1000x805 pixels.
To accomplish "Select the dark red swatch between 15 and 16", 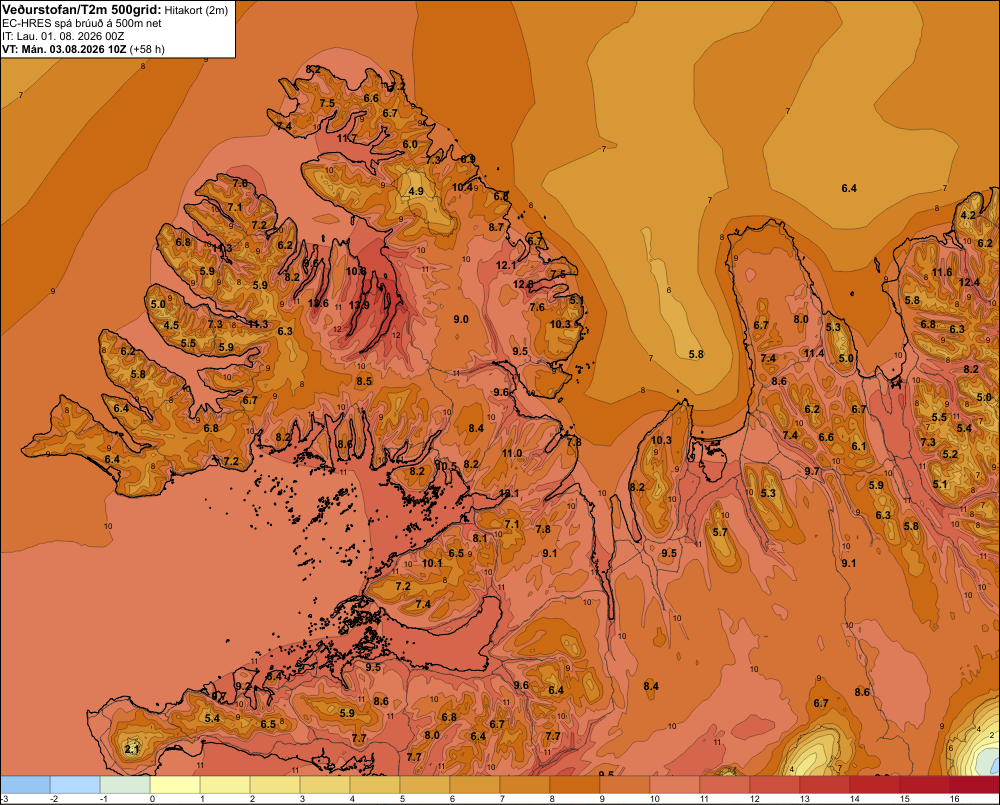I will tap(925, 785).
